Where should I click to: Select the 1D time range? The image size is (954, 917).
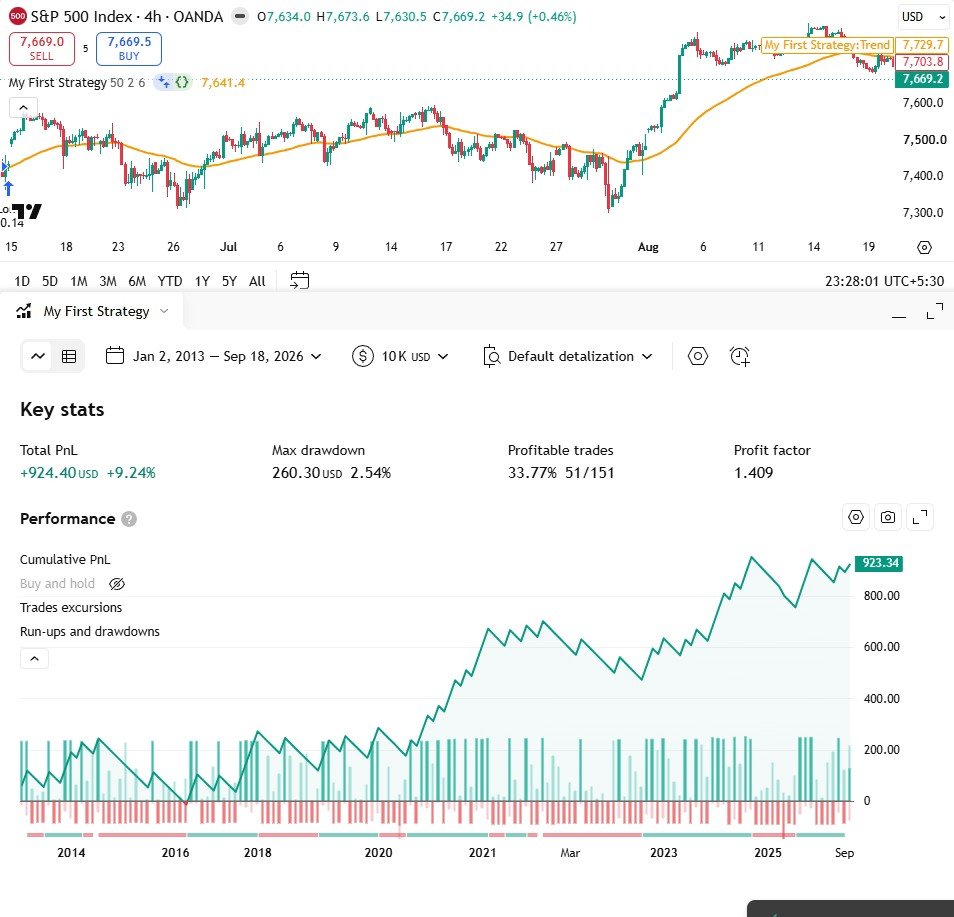(x=22, y=281)
